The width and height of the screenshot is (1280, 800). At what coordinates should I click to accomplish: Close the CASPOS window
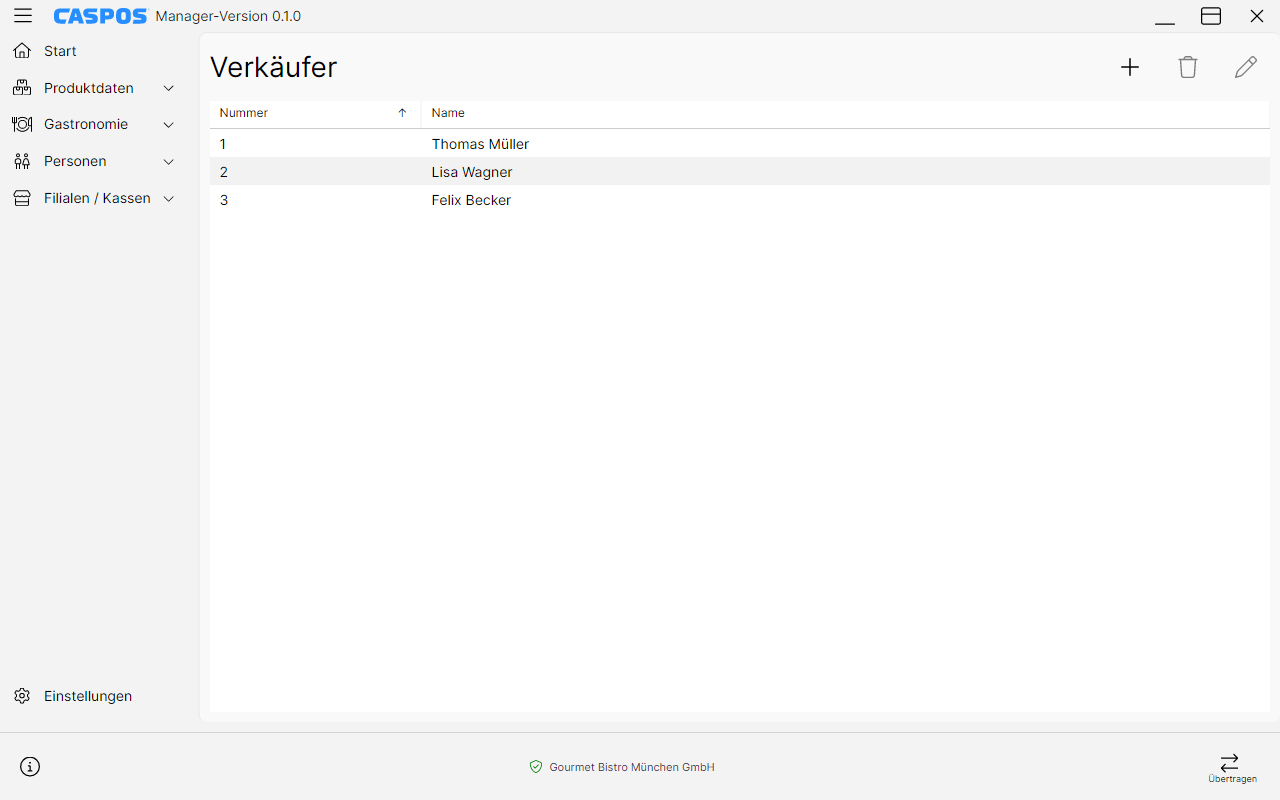(1257, 16)
